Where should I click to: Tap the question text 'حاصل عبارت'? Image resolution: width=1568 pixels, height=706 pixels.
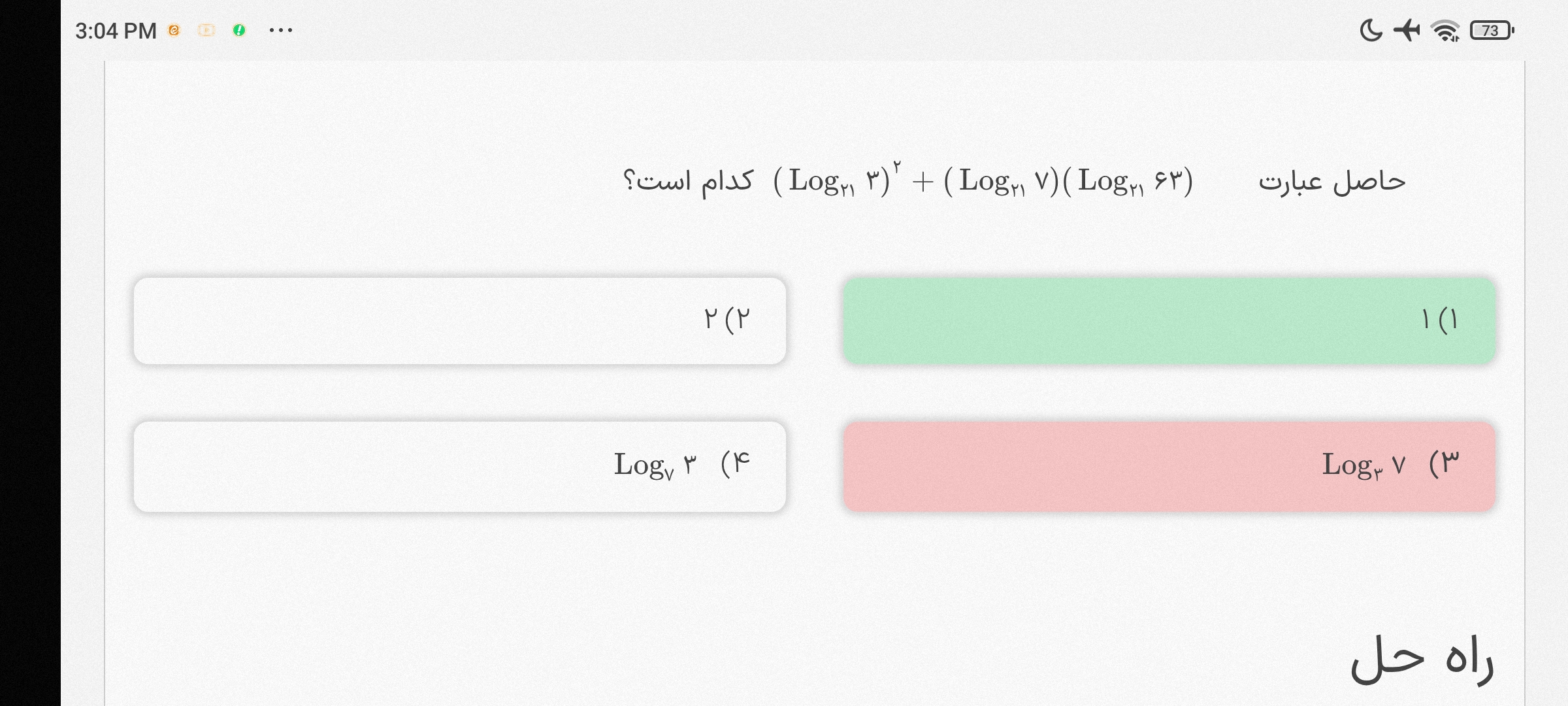coord(1331,181)
